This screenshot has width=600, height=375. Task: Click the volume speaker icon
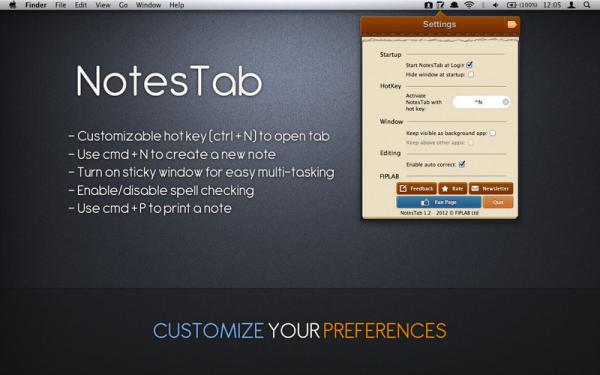click(496, 5)
